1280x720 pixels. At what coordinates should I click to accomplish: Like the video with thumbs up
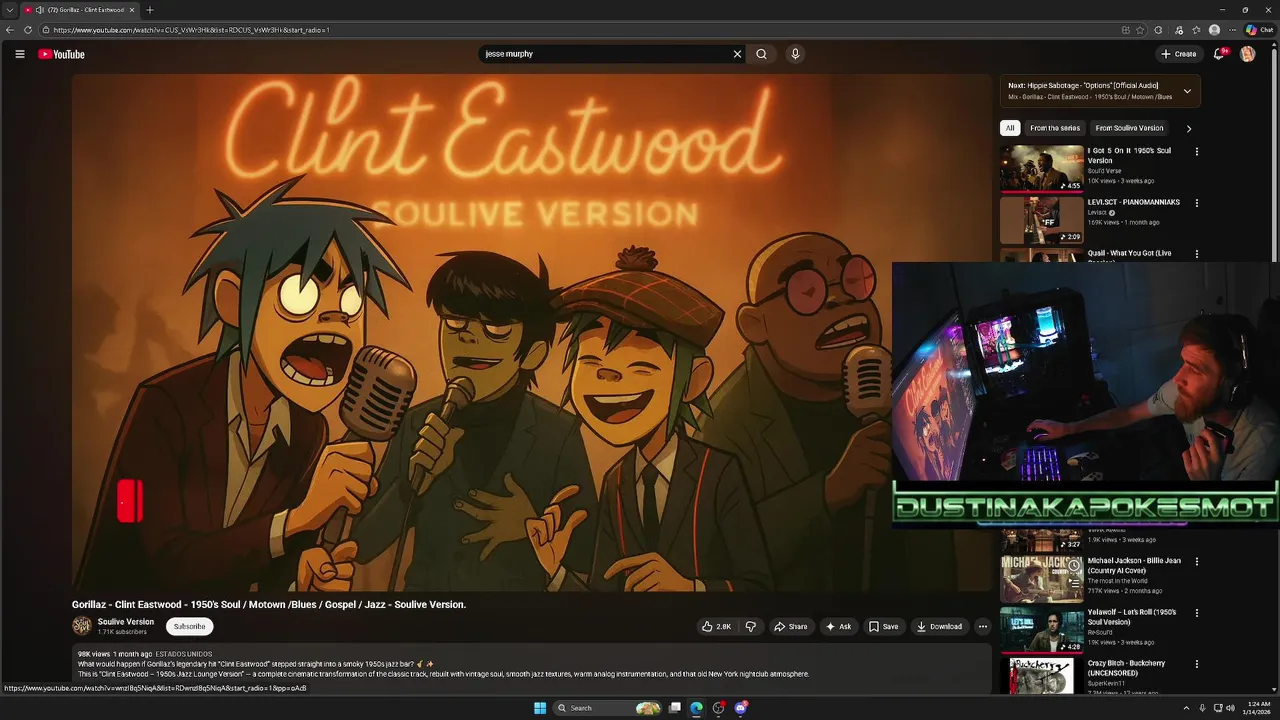(716, 627)
